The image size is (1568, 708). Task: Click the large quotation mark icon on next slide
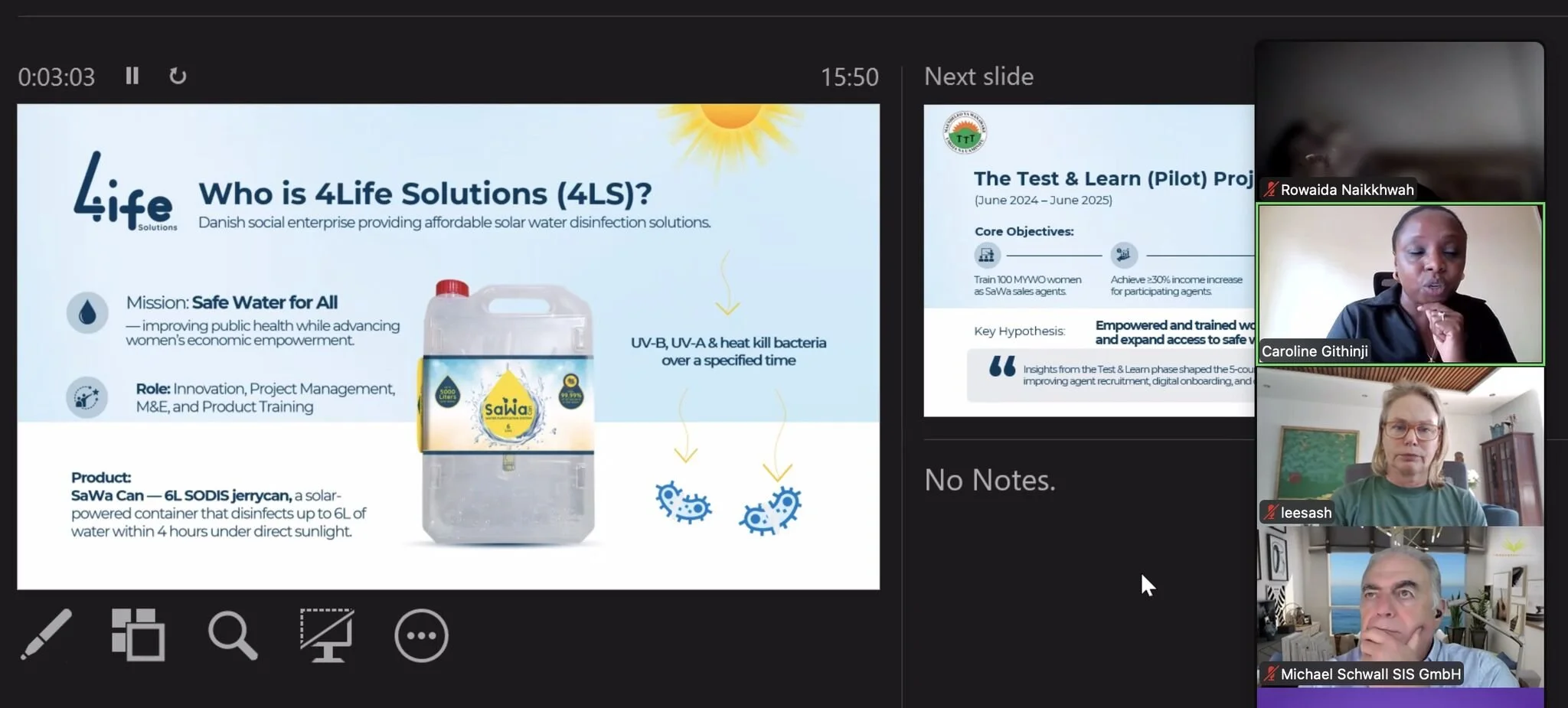[1002, 366]
